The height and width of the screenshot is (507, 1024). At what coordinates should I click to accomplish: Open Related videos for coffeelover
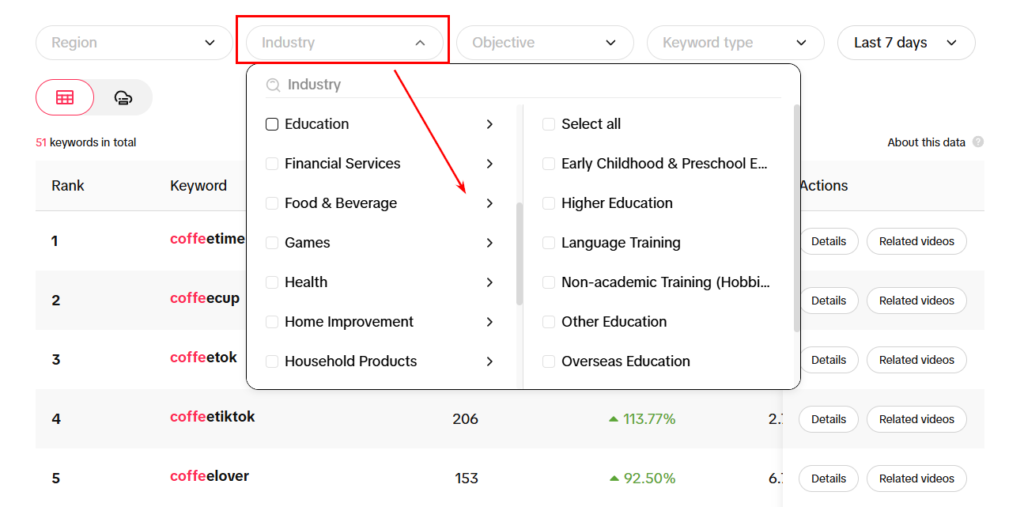click(916, 478)
